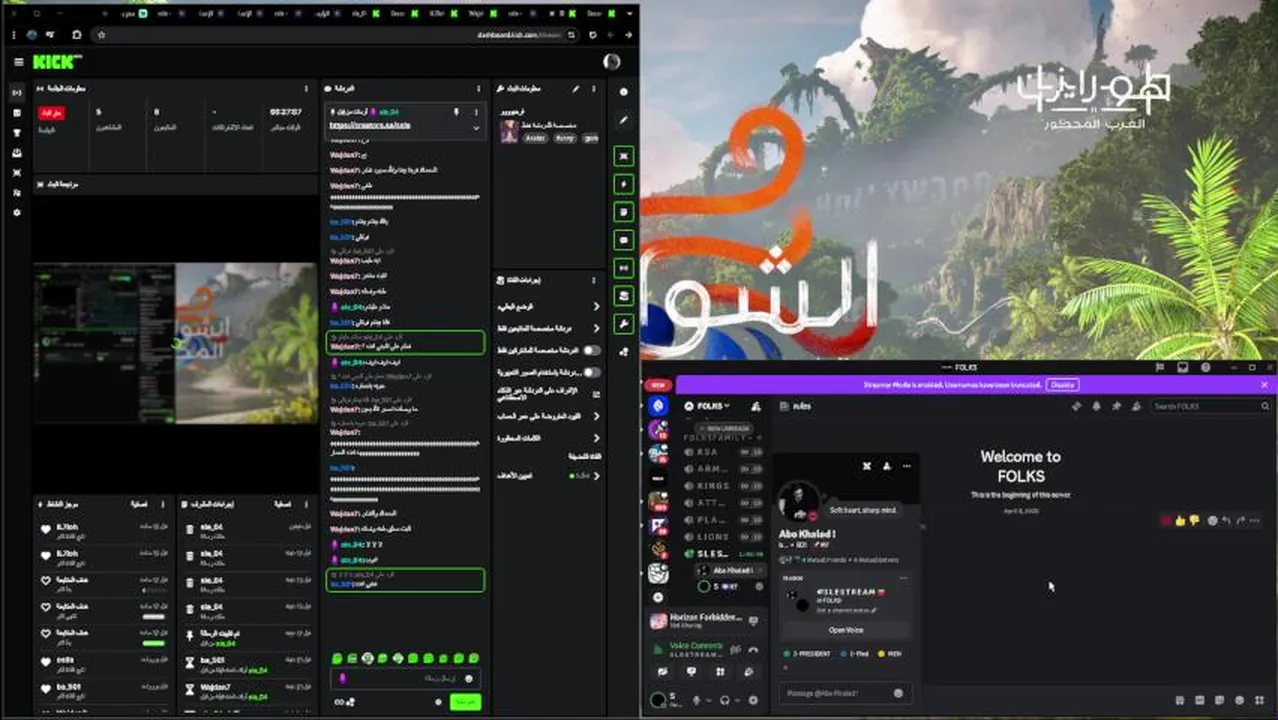1278x720 pixels.
Task: Select the broadcast icon in Kick left sidebar
Action: (x=16, y=93)
